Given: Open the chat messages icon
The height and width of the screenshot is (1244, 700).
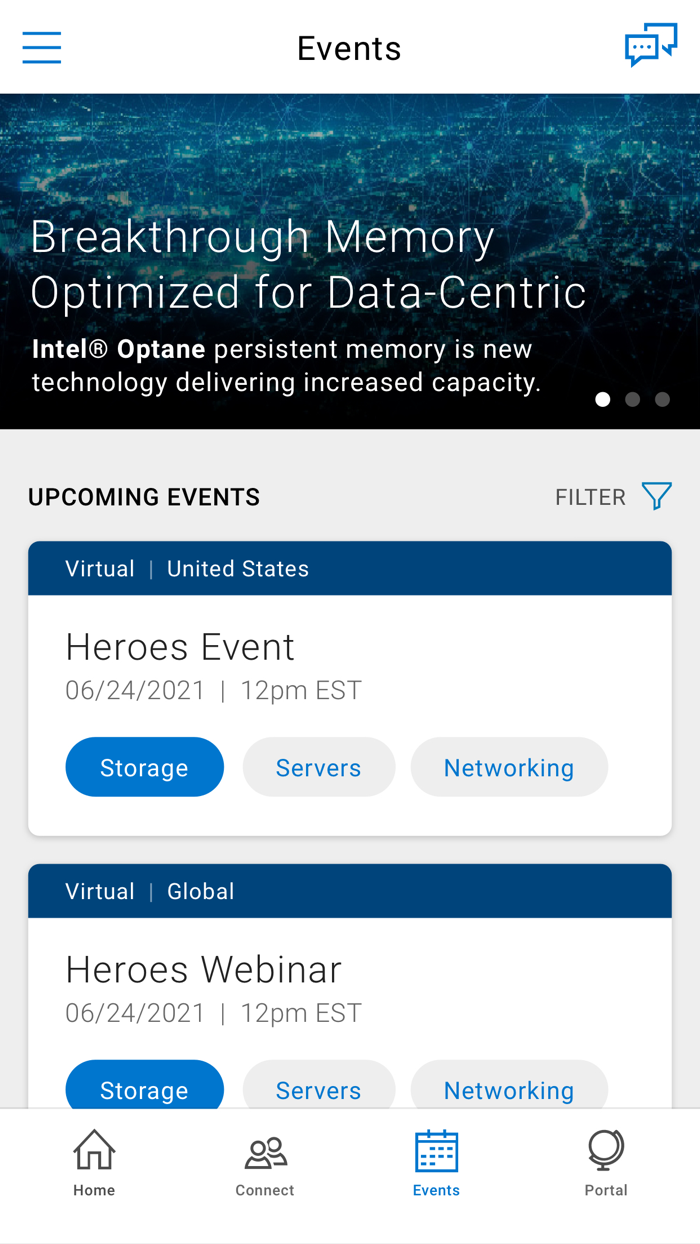Looking at the screenshot, I should (652, 45).
